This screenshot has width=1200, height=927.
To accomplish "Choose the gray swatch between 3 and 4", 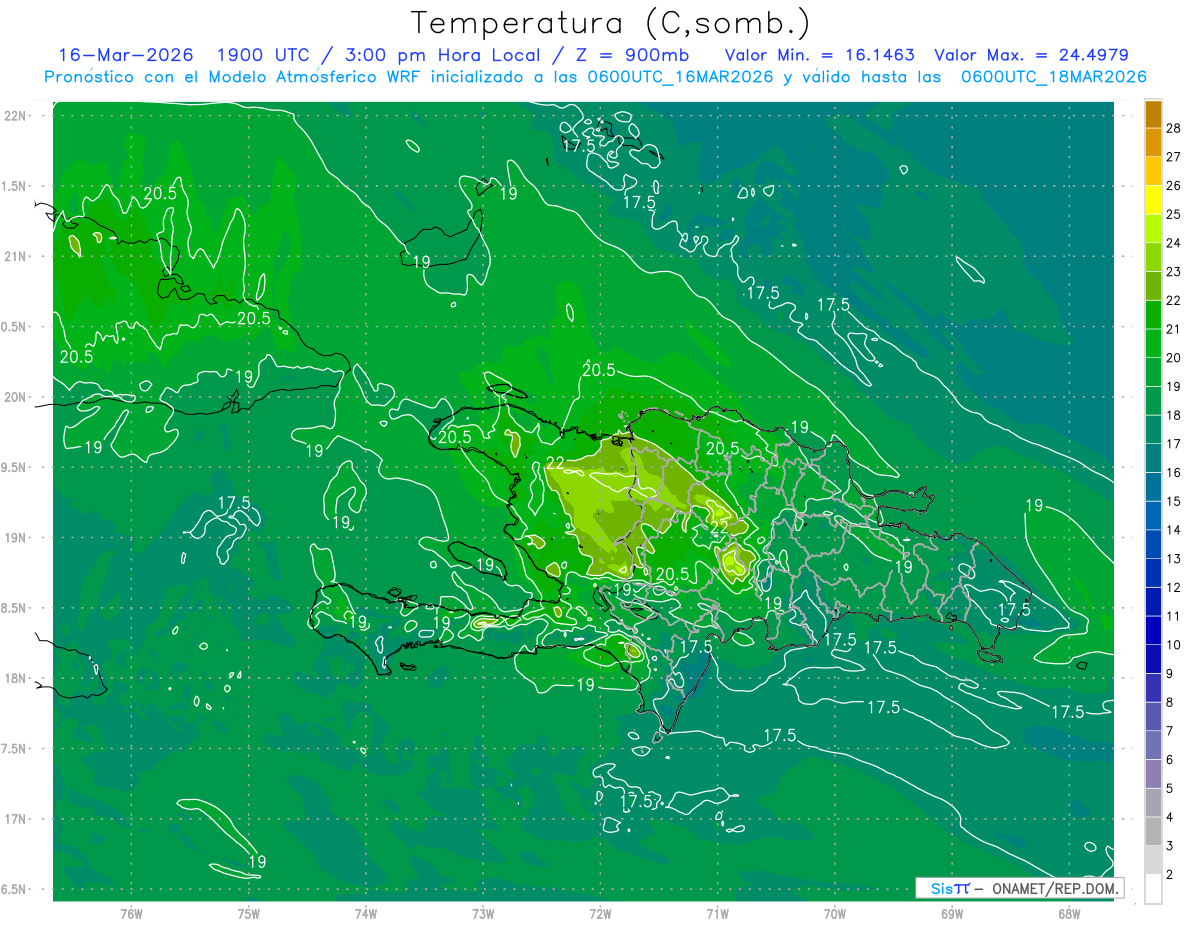I will tap(1153, 831).
